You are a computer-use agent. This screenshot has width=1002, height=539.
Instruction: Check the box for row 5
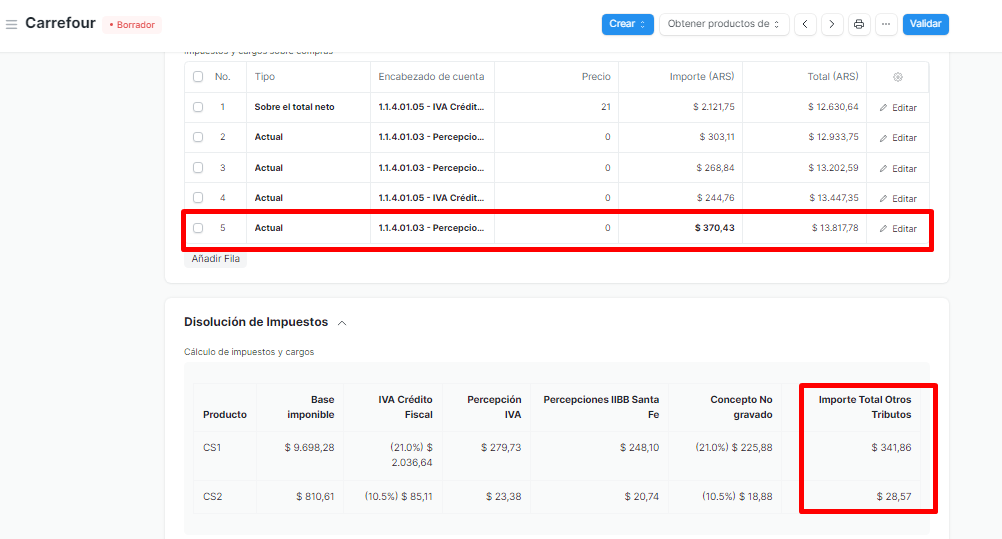[198, 228]
